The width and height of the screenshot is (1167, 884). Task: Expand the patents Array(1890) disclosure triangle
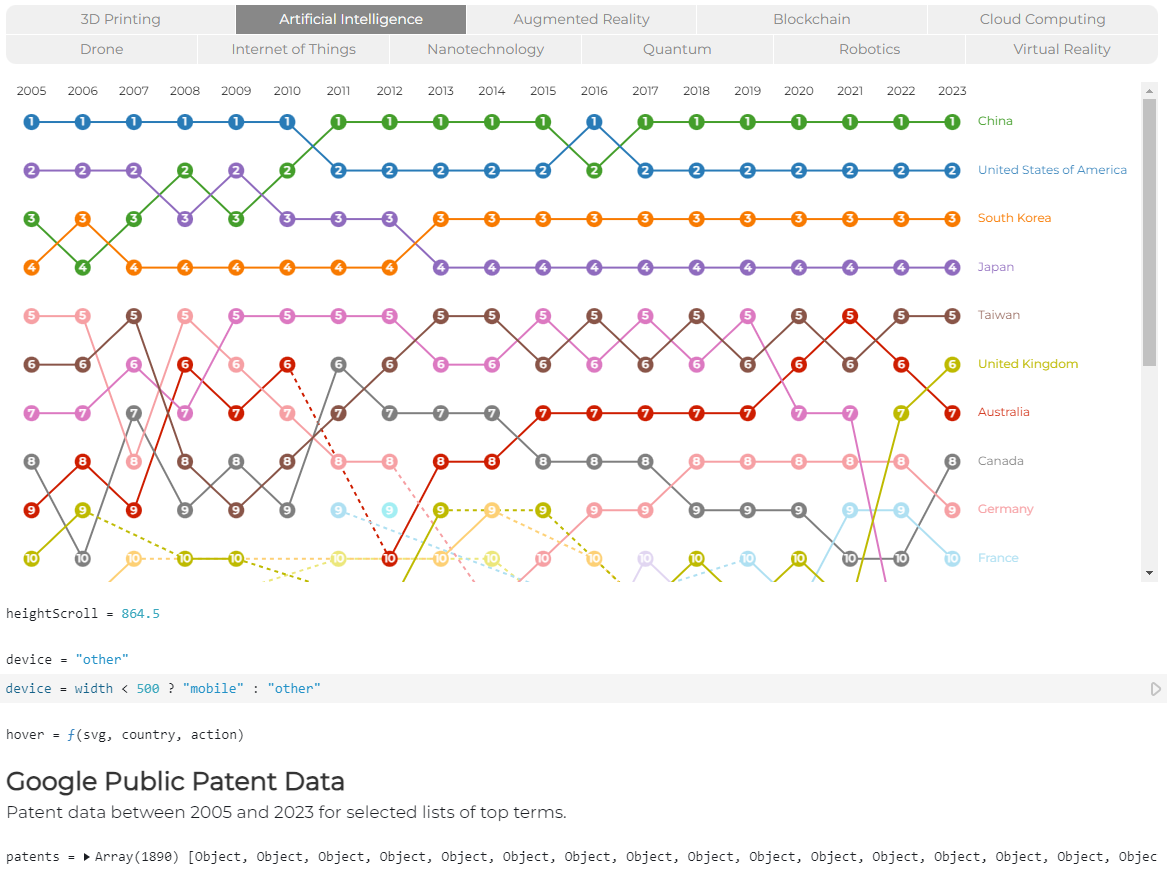[x=87, y=857]
